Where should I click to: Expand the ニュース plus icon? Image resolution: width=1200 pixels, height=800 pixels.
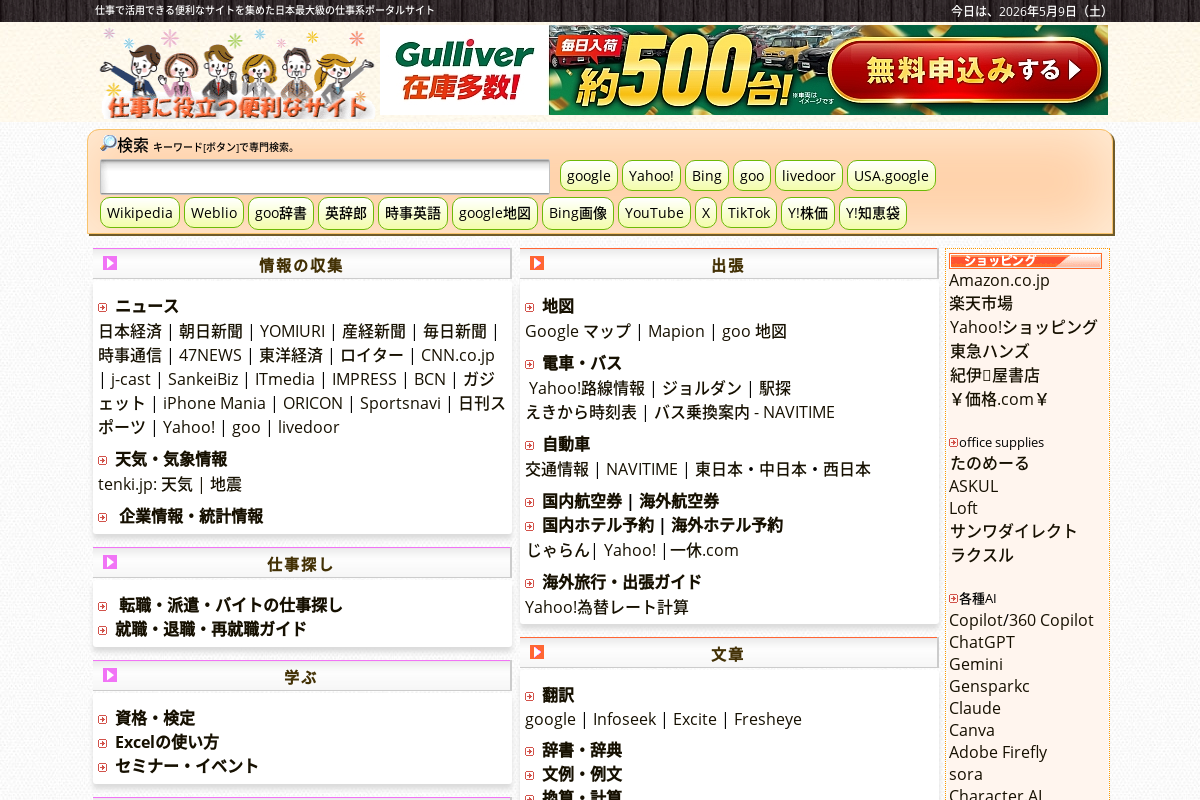(102, 308)
